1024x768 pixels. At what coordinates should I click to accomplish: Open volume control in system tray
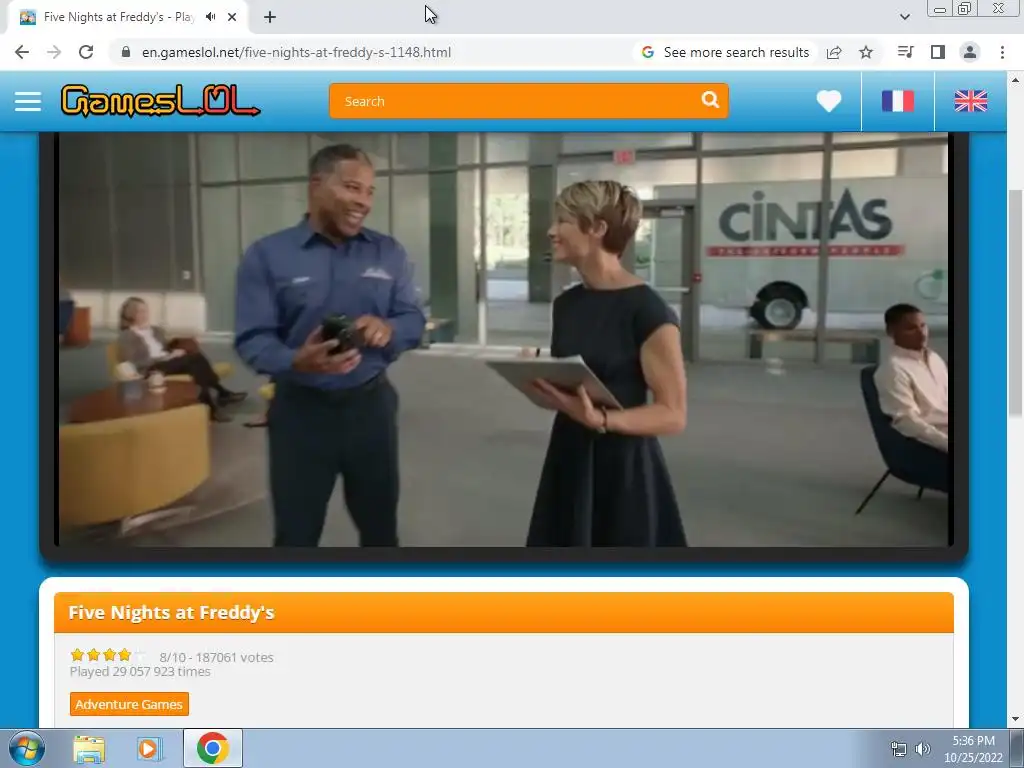[922, 749]
